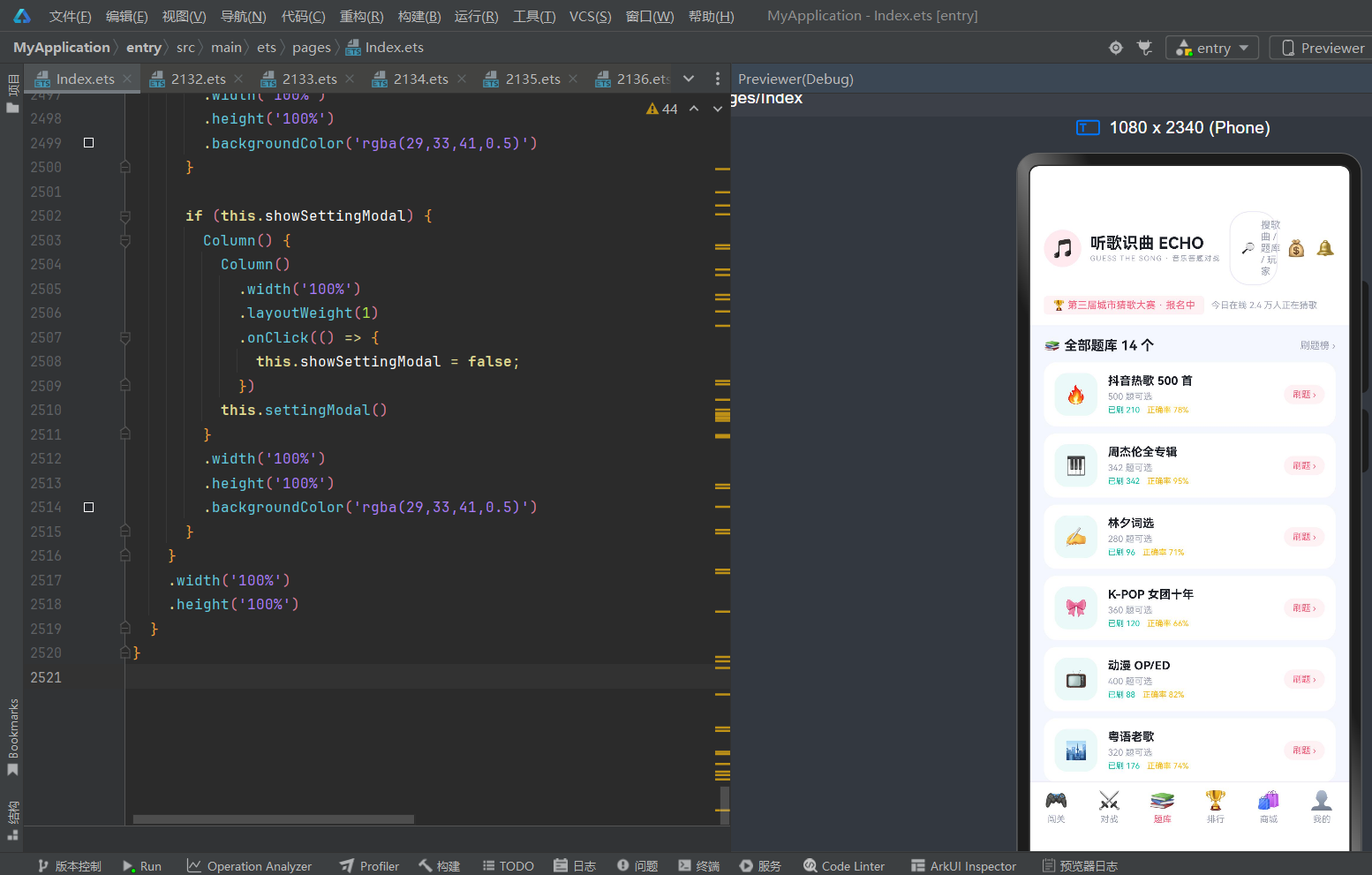Screen dimensions: 1372x875
Task: Open the Run tool window
Action: 142,866
